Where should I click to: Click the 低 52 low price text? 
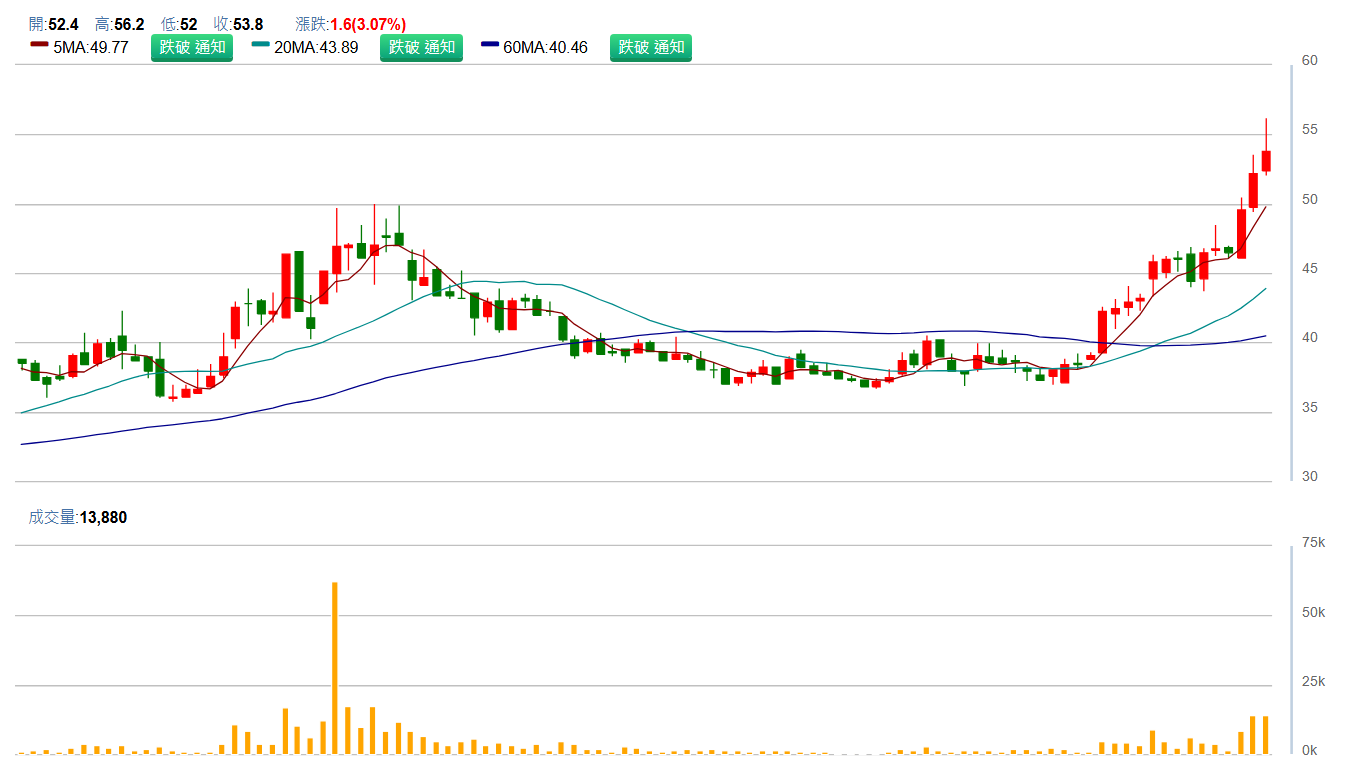tap(179, 24)
